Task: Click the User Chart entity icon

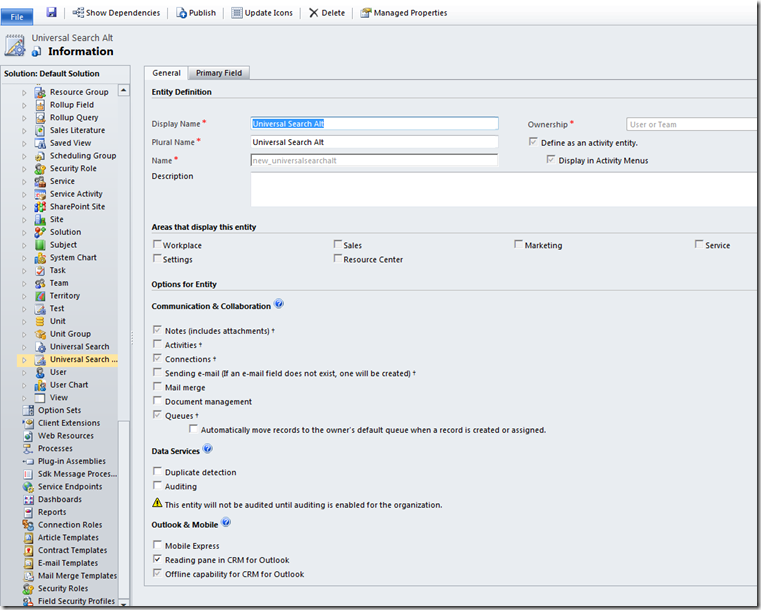Action: tap(40, 385)
